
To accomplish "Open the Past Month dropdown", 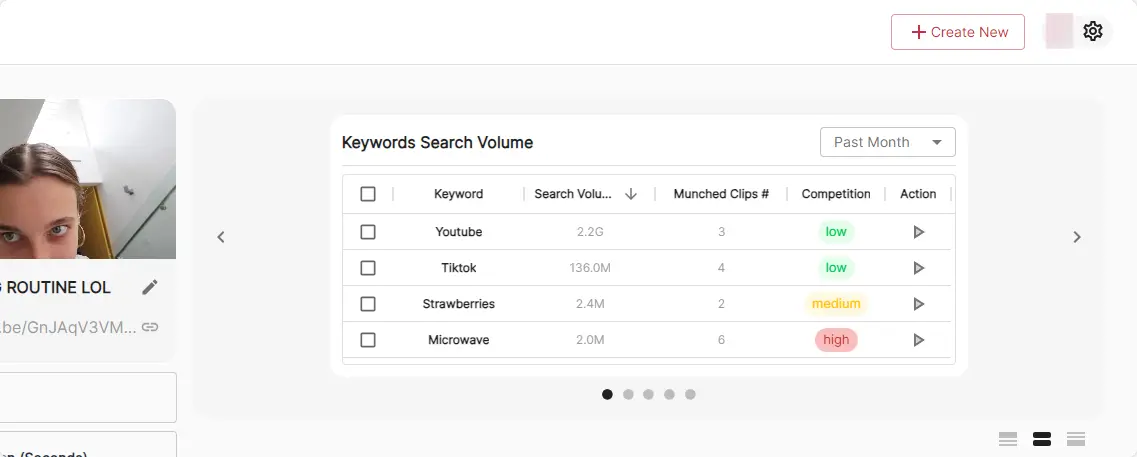I will [888, 142].
